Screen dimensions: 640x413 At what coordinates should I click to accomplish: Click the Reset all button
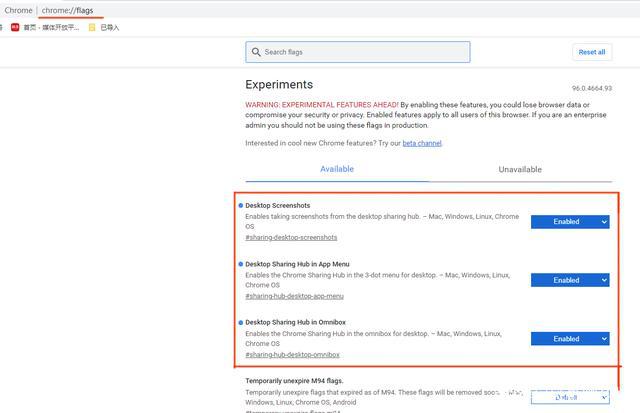[592, 52]
